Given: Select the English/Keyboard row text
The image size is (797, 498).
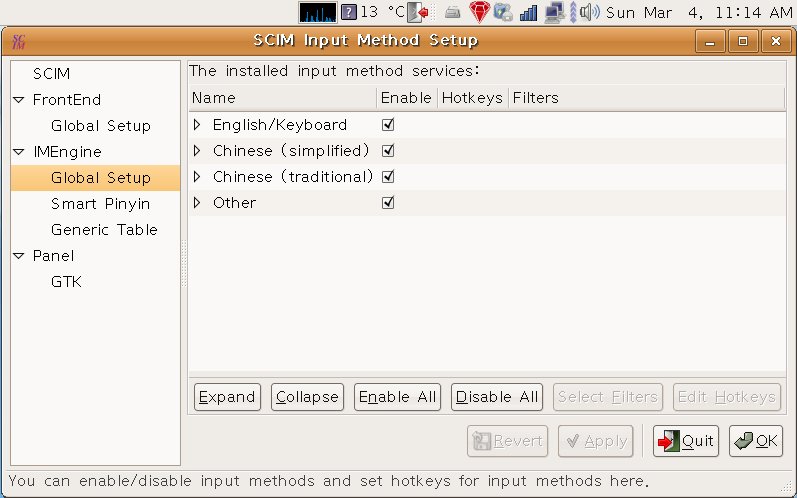Looking at the screenshot, I should point(280,124).
